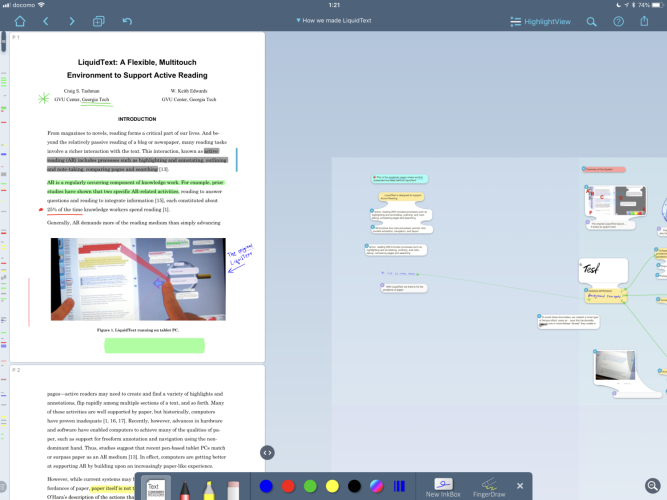Select the eraser tool
Image resolution: width=667 pixels, height=500 pixels.
pos(234,487)
